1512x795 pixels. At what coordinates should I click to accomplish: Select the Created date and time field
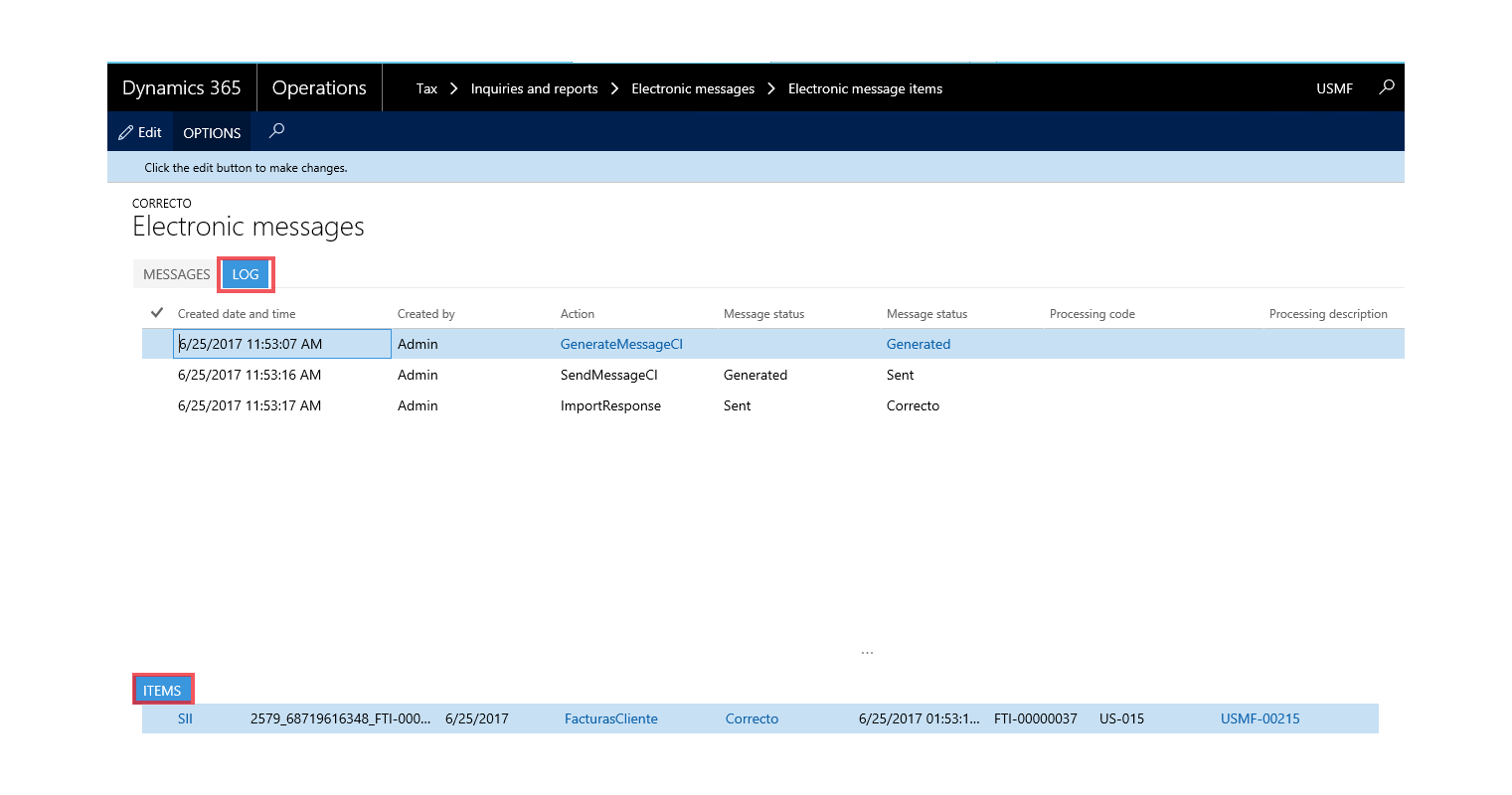tap(282, 344)
